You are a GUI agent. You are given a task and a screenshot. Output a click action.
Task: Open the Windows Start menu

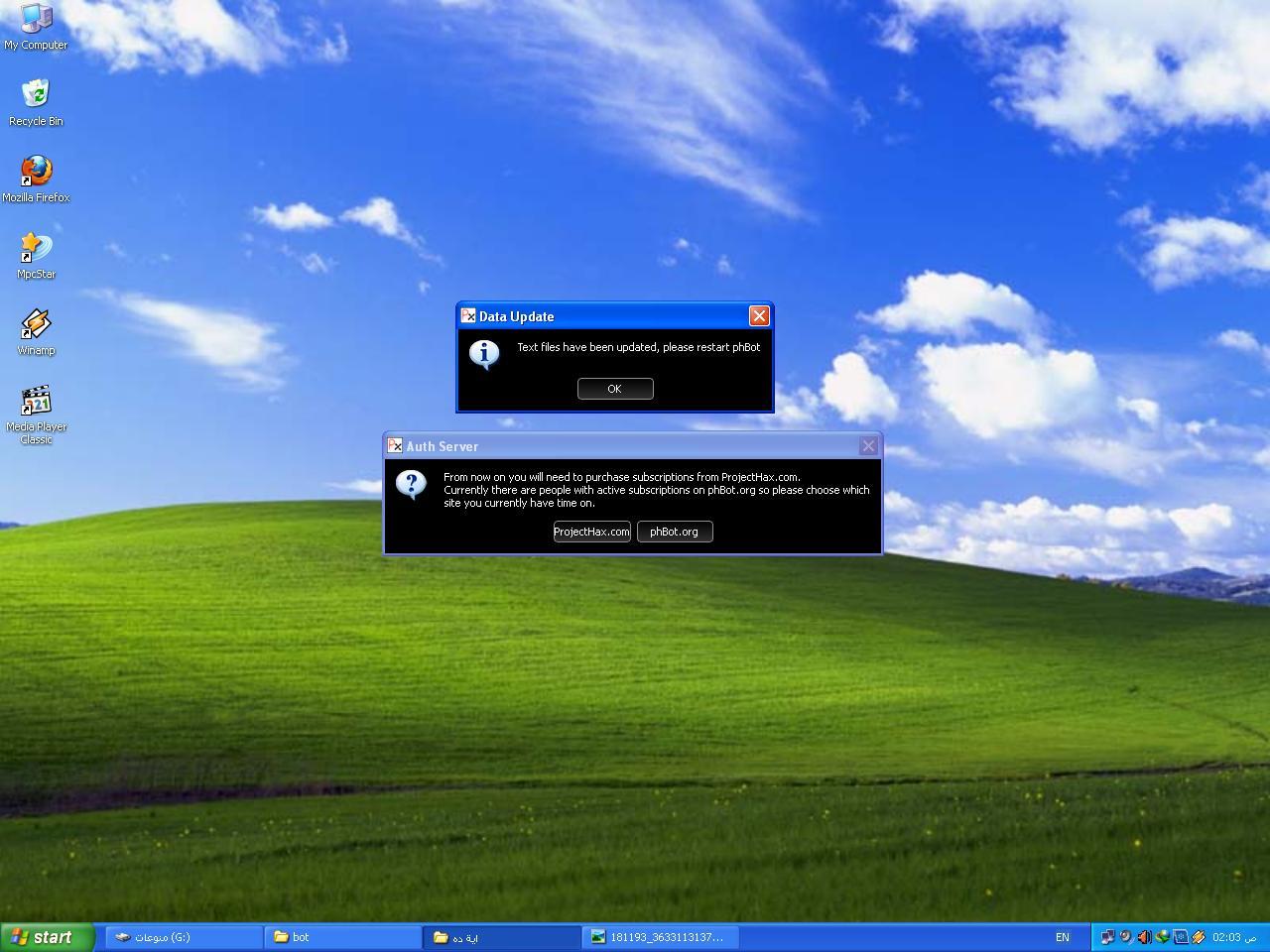48,937
